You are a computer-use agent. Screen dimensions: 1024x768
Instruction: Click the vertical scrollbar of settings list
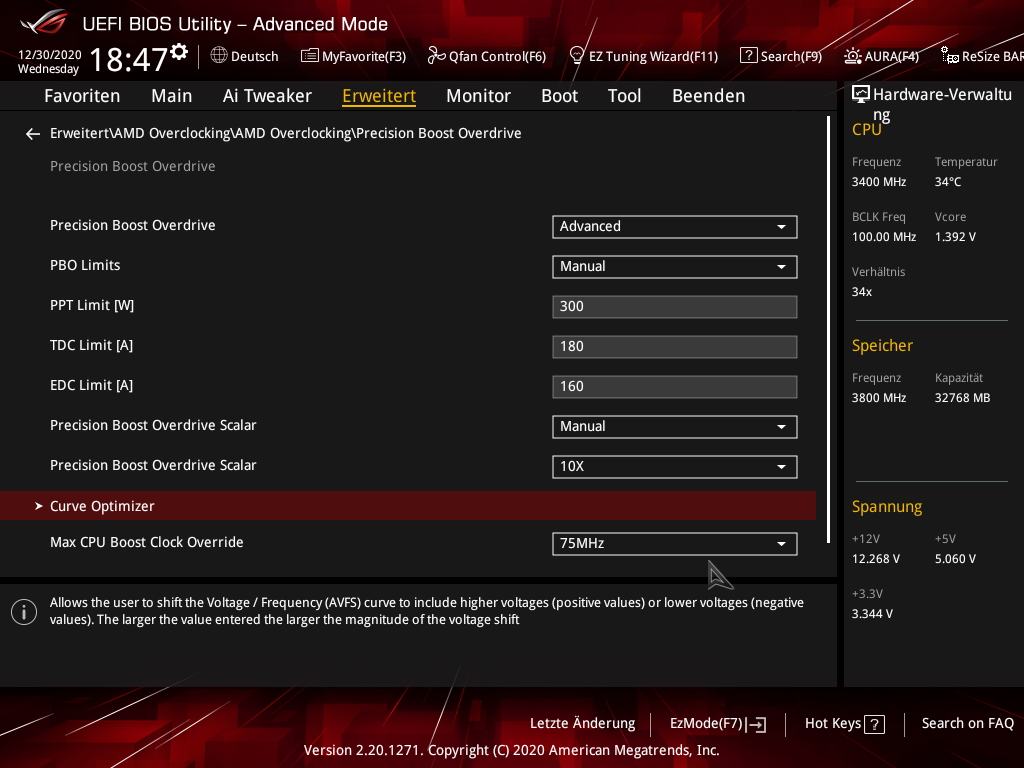coord(828,330)
